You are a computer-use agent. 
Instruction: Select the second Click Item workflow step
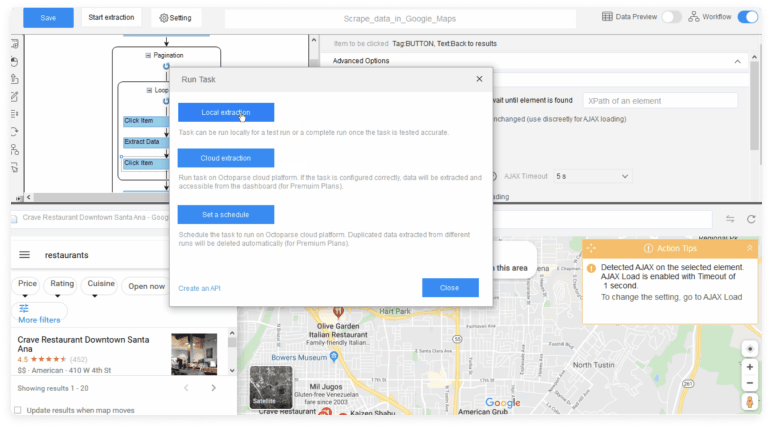pyautogui.click(x=145, y=163)
